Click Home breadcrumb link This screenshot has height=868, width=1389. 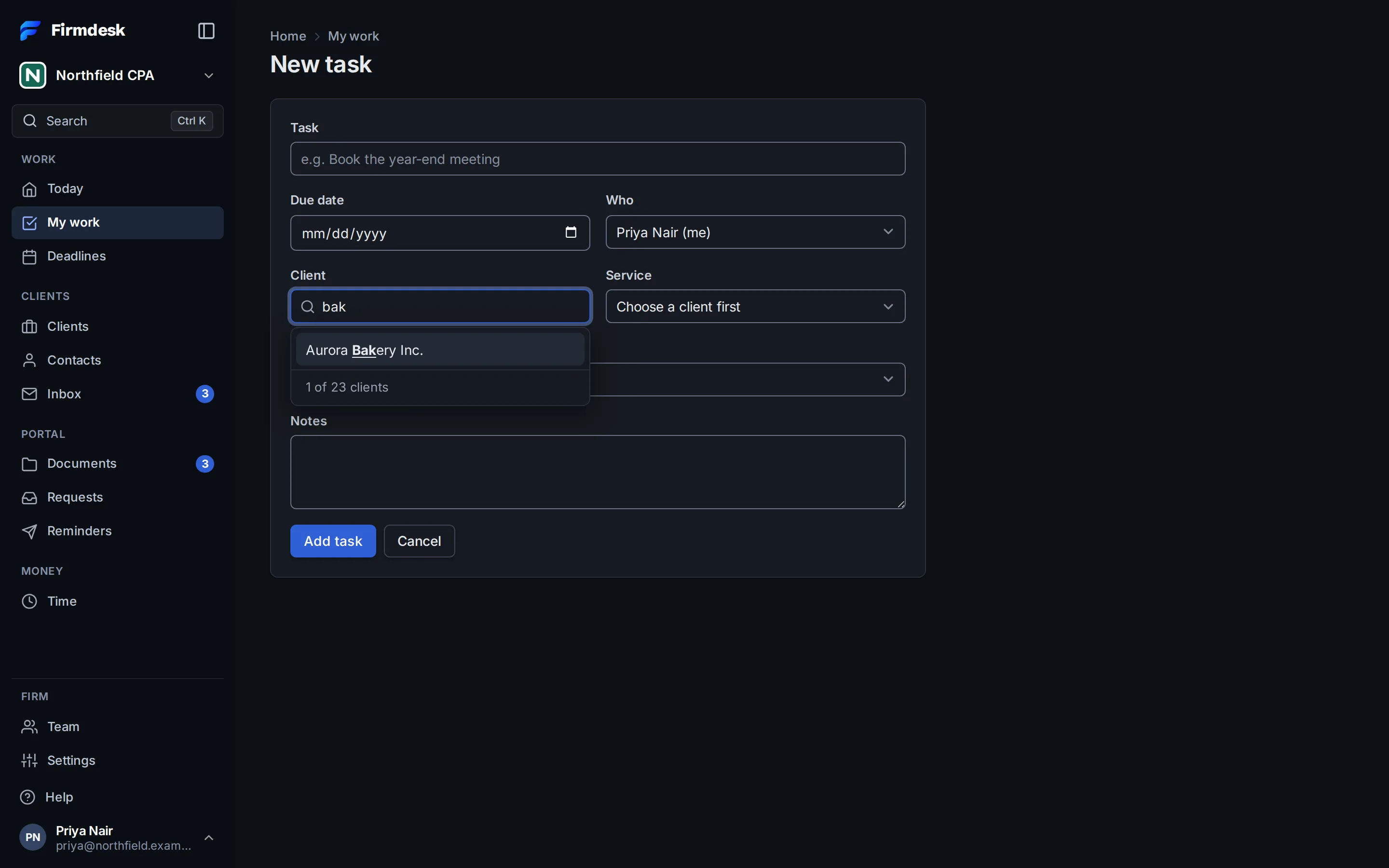click(x=288, y=36)
